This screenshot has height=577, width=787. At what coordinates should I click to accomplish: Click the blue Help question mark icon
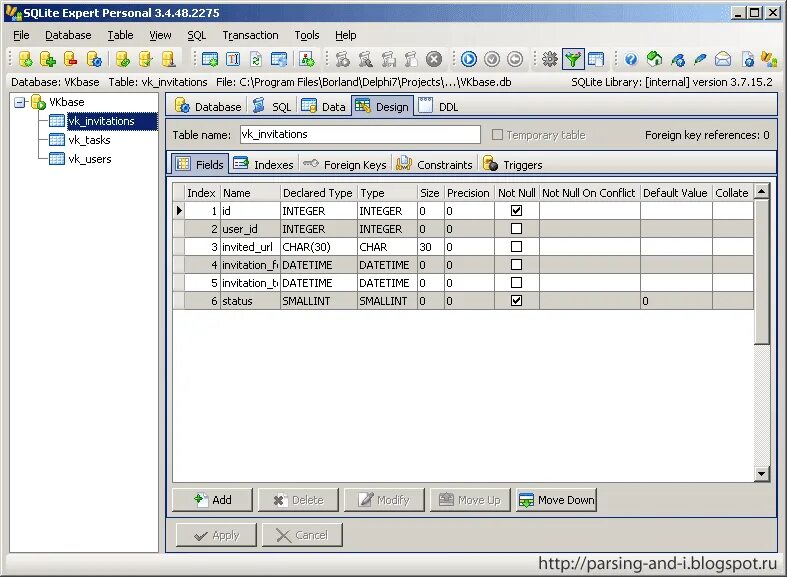coord(631,59)
